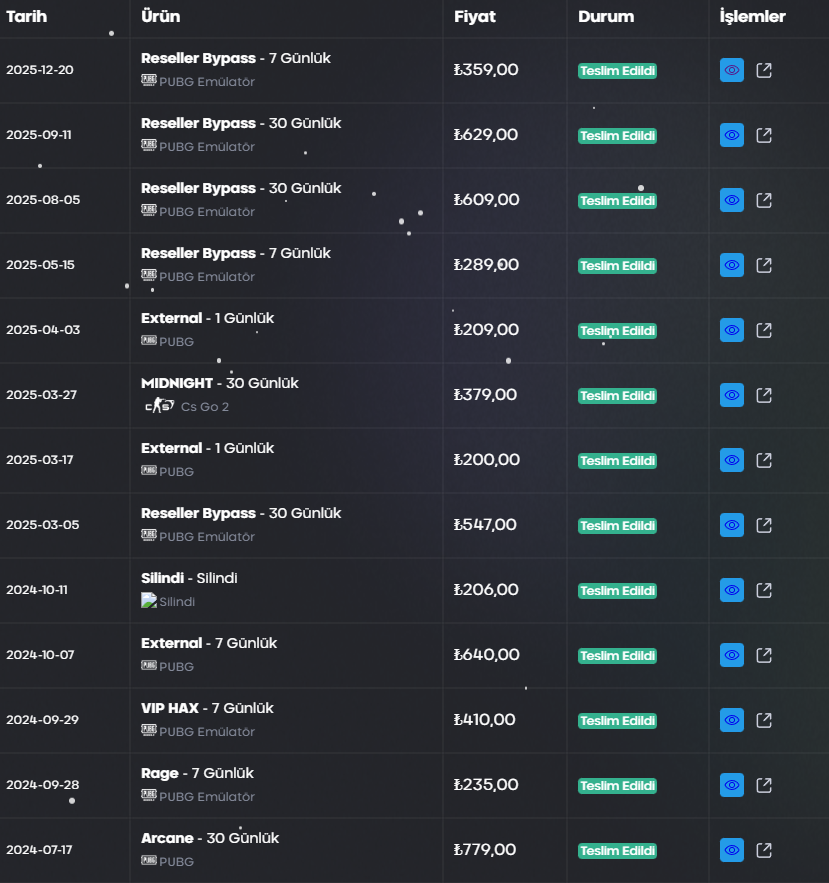
Task: Click the product name Arcane - 30 Günlük
Action: (210, 838)
